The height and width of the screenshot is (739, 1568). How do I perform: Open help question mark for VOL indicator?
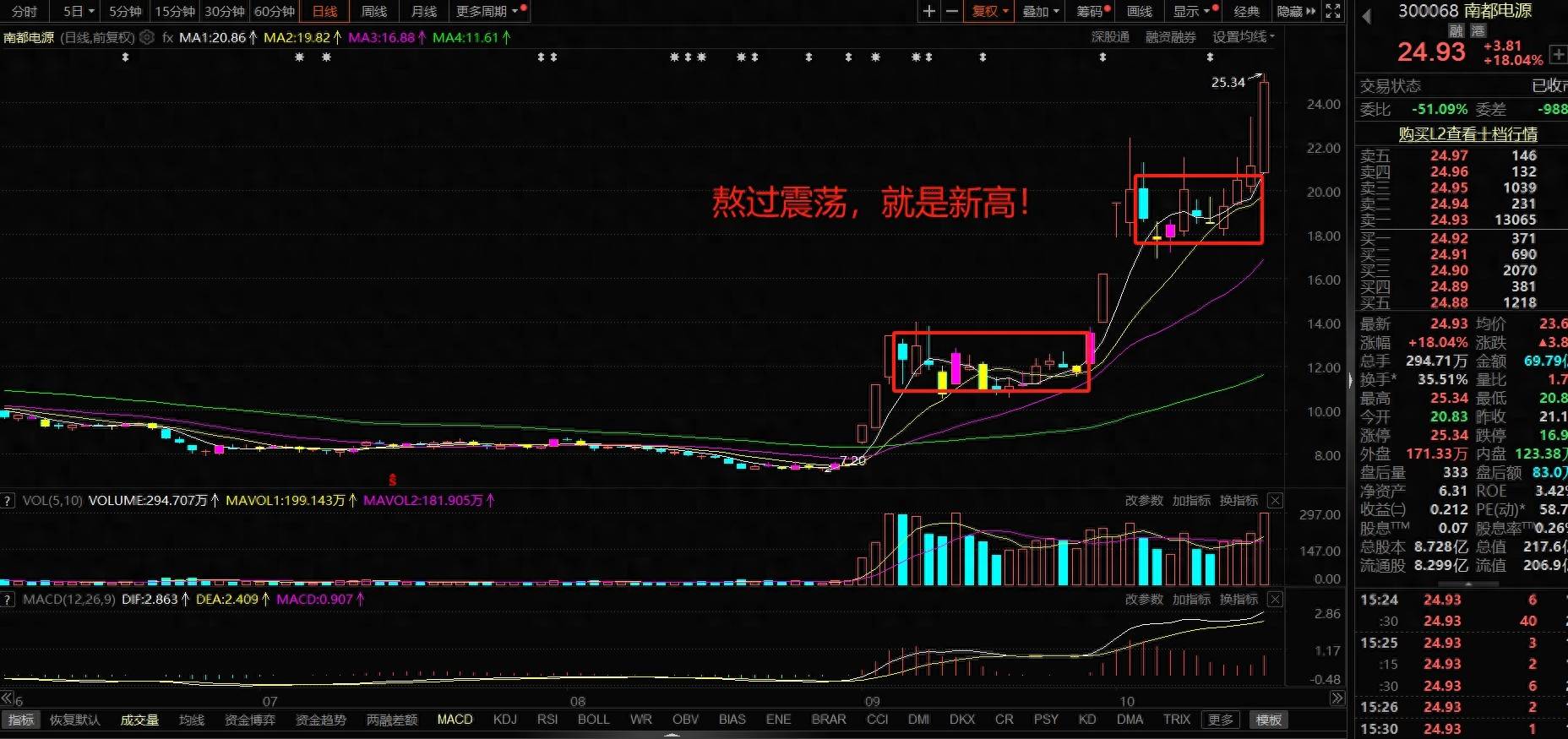point(8,501)
